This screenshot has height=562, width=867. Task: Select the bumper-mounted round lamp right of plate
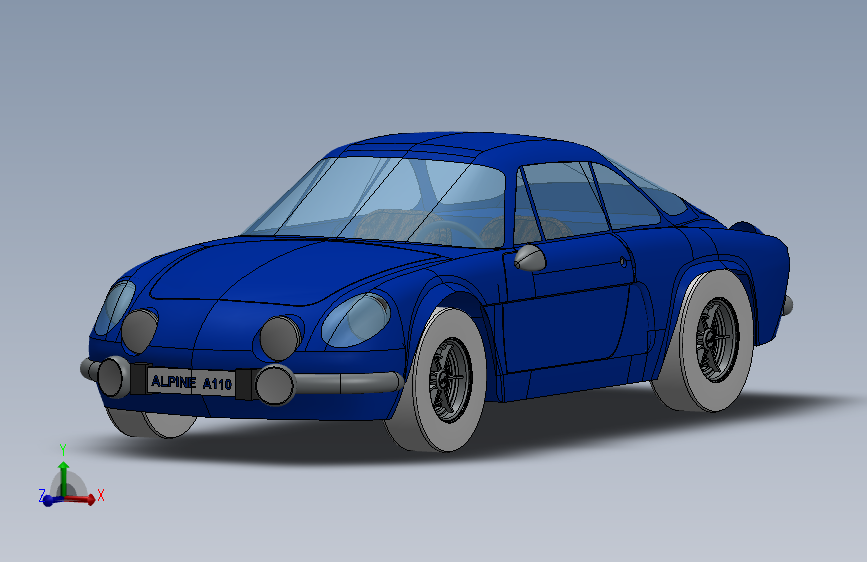tap(275, 385)
